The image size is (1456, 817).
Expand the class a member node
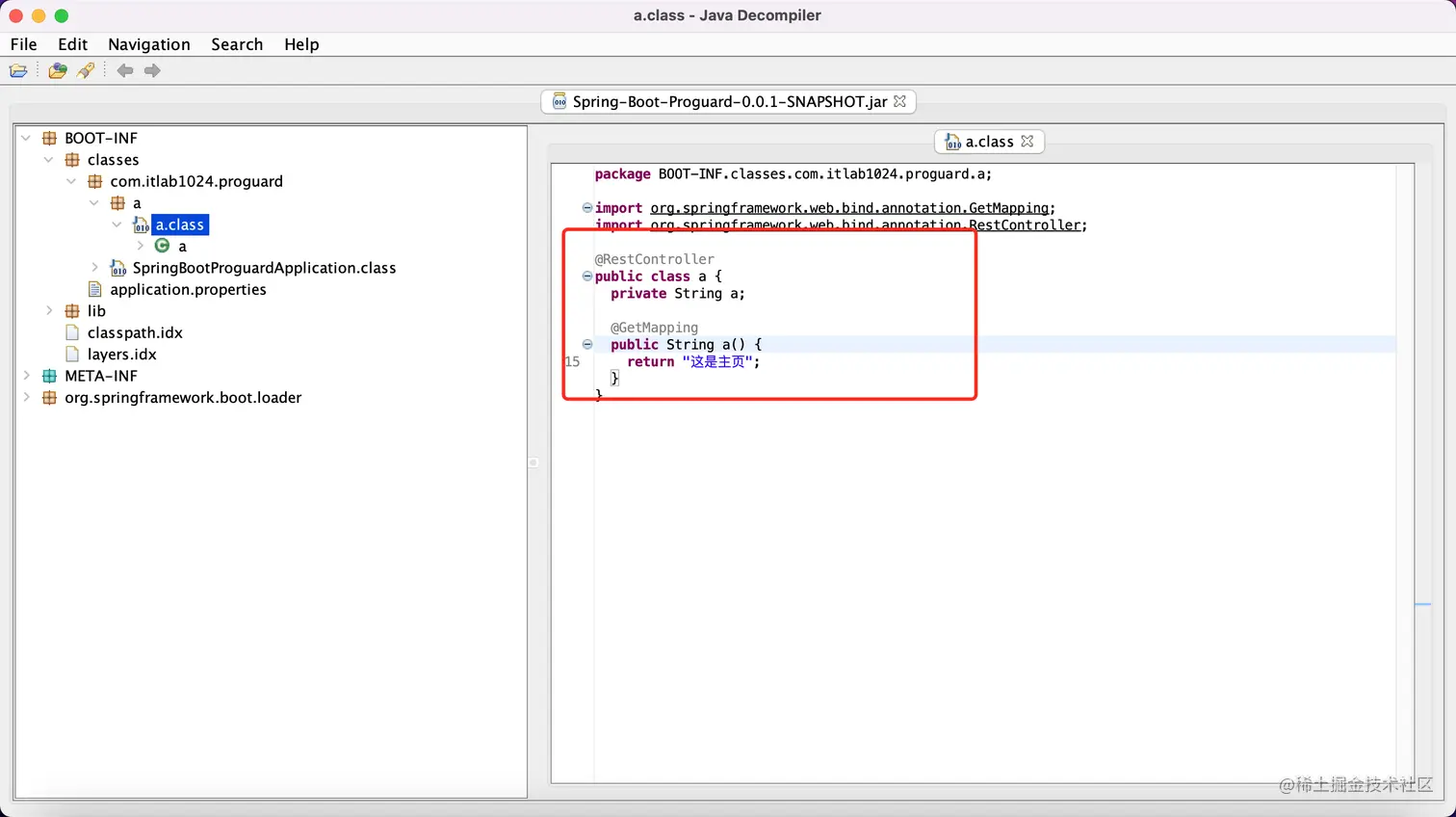tap(140, 246)
